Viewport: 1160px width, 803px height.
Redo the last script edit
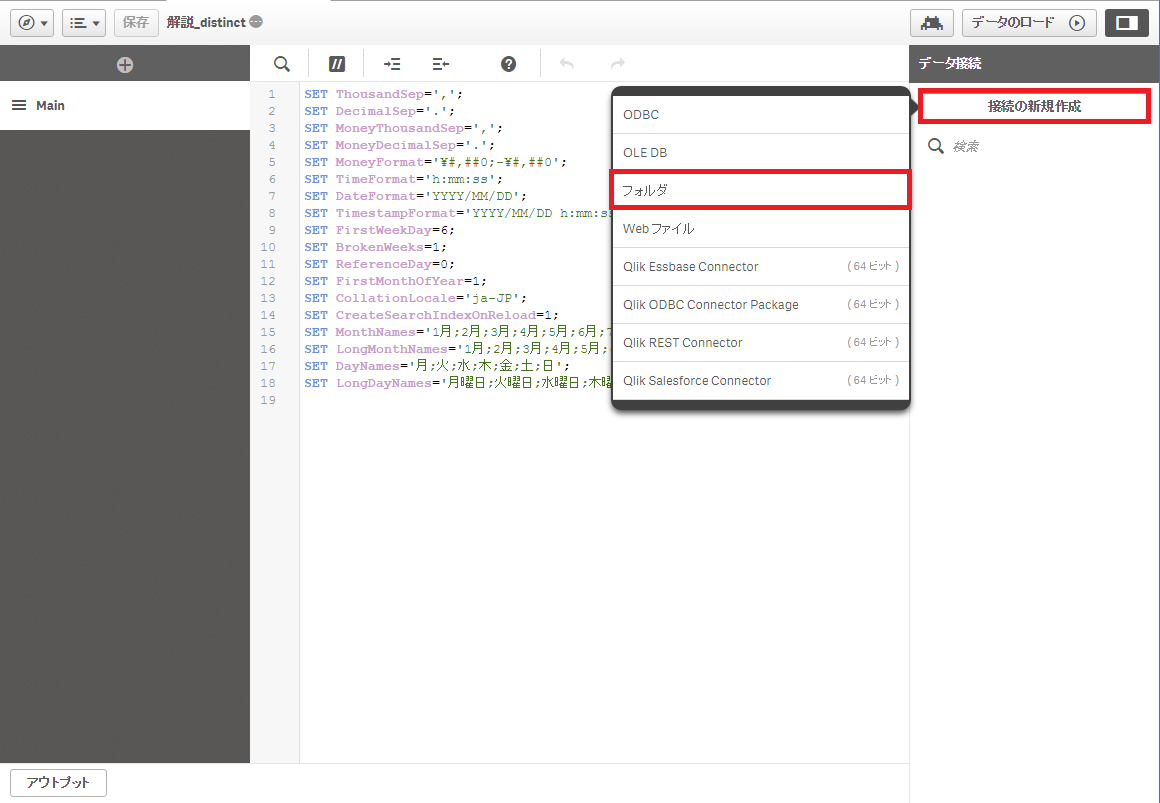618,64
